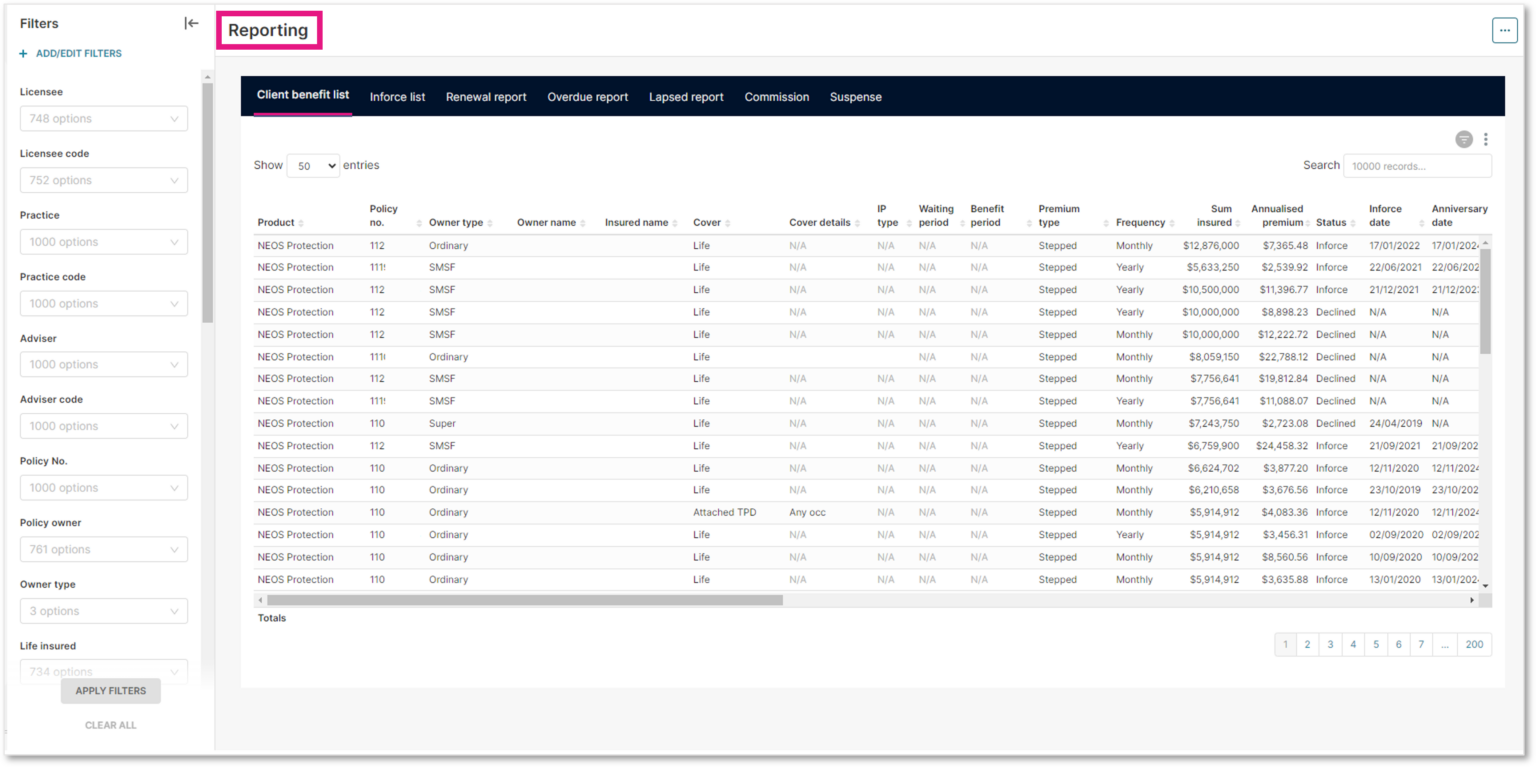The height and width of the screenshot is (767, 1536).
Task: Go to page 200 in pagination
Action: (1474, 644)
